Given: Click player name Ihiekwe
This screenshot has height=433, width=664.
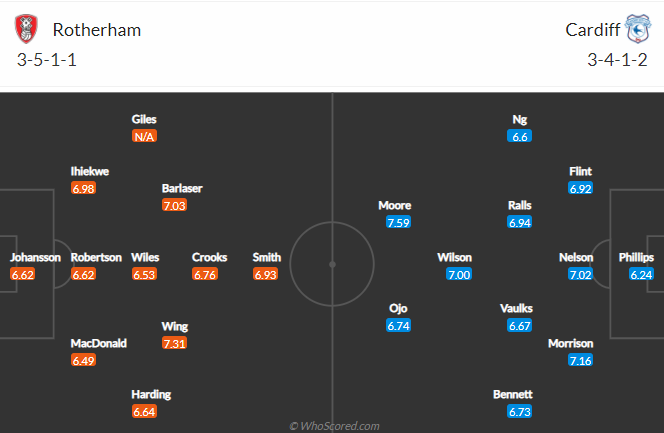Looking at the screenshot, I should 90,171.
